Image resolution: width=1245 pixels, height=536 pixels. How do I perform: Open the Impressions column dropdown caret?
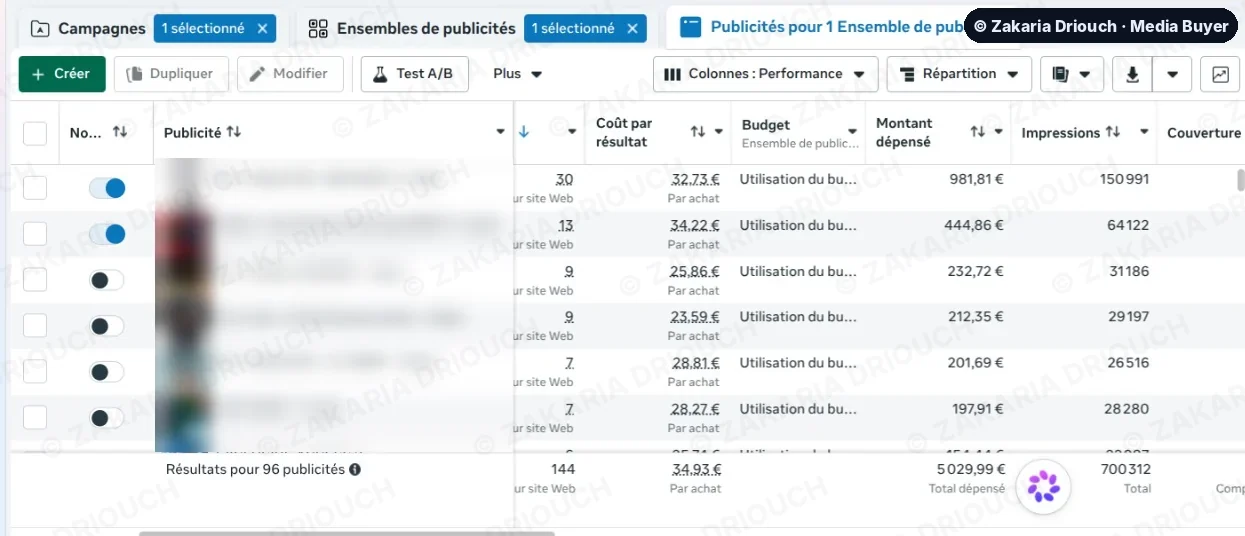click(1144, 132)
